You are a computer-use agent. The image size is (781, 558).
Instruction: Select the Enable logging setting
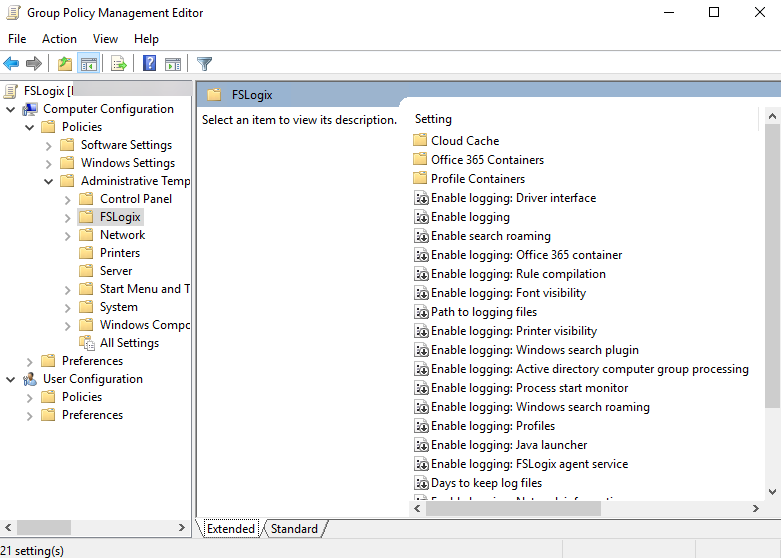point(470,217)
